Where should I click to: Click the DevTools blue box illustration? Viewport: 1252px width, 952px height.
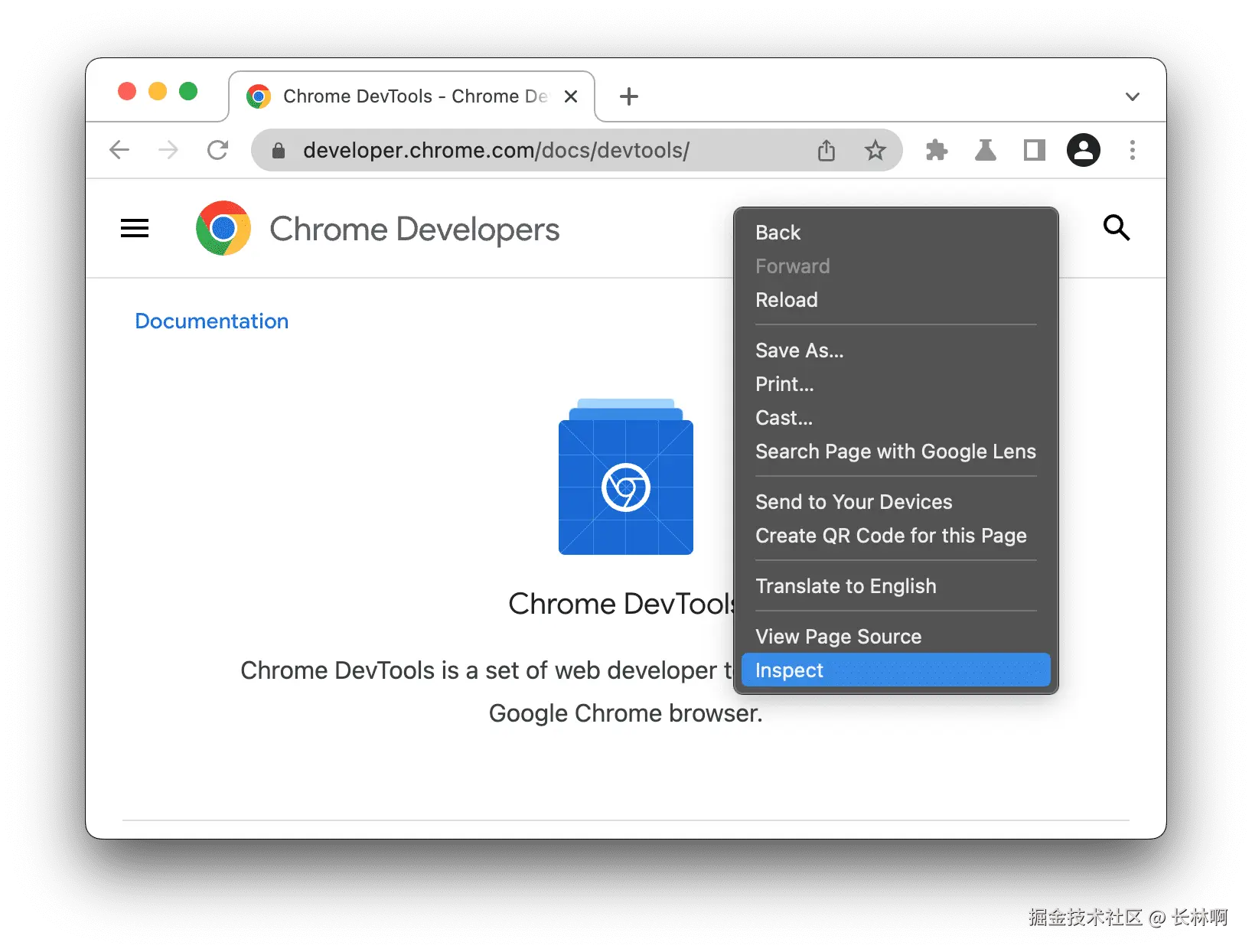tap(626, 477)
